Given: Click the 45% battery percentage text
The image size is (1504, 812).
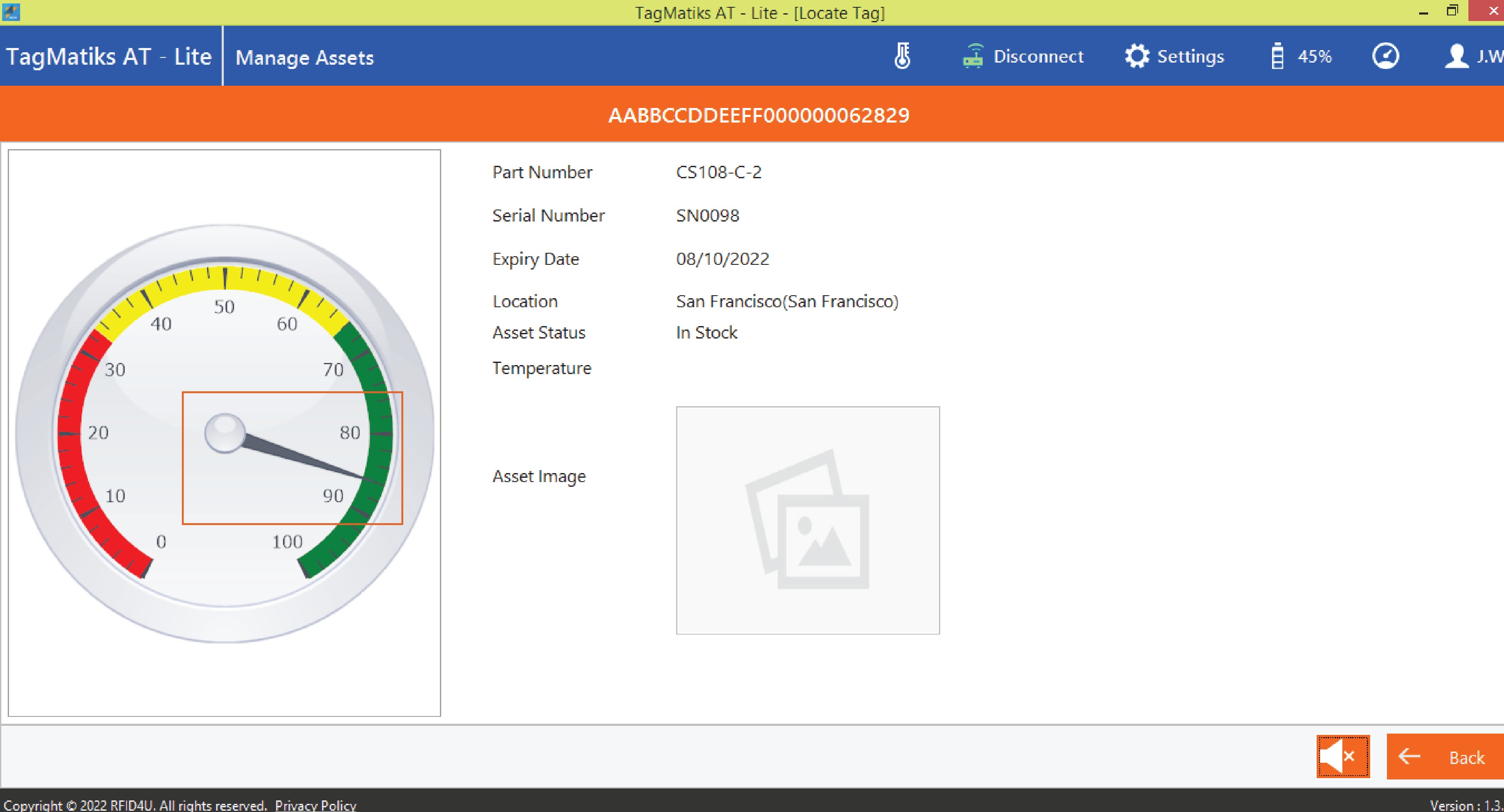Looking at the screenshot, I should point(1314,57).
